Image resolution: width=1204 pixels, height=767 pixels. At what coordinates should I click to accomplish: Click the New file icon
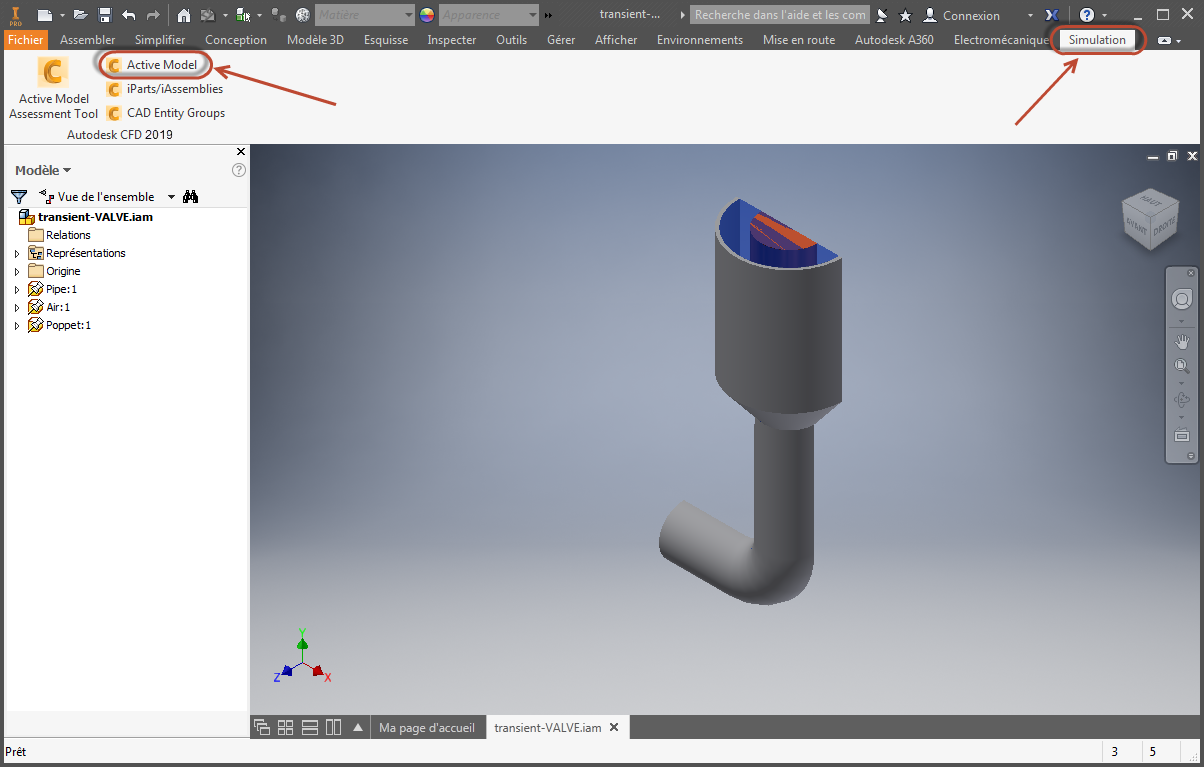tap(45, 15)
